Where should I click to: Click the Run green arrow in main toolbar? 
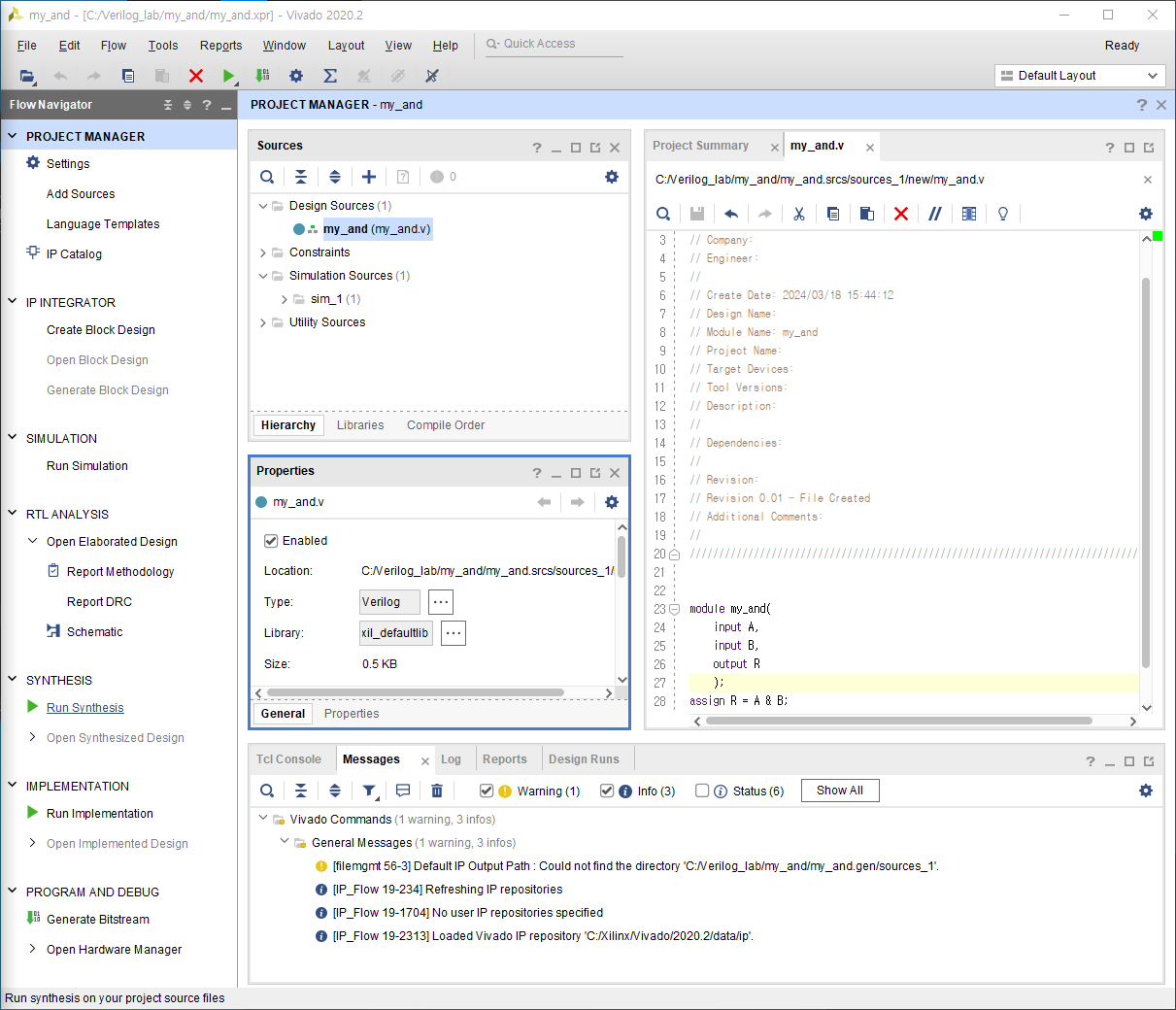[x=228, y=76]
